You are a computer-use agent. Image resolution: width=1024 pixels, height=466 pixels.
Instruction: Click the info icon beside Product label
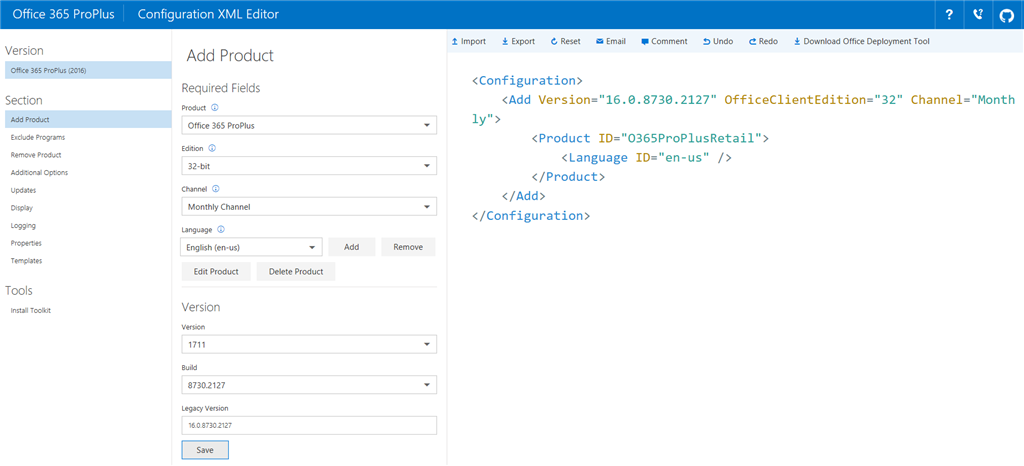tap(215, 108)
